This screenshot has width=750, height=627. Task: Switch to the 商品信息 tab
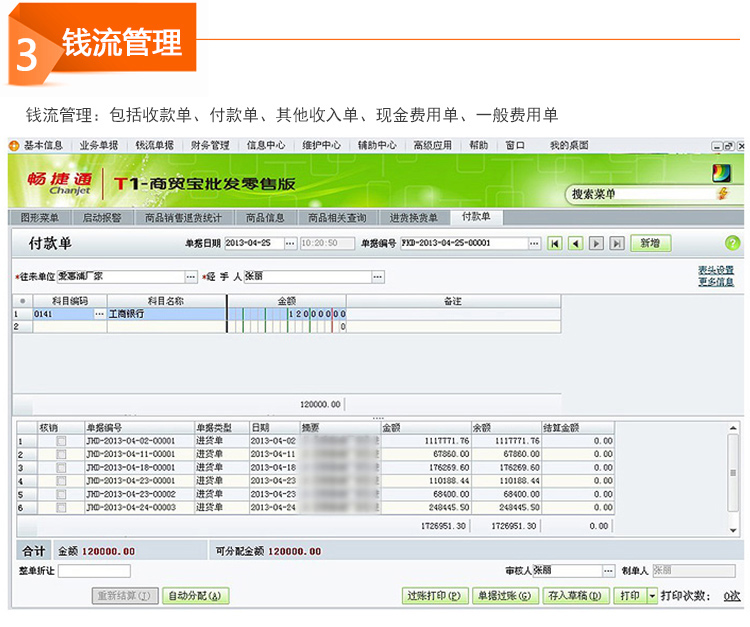265,218
